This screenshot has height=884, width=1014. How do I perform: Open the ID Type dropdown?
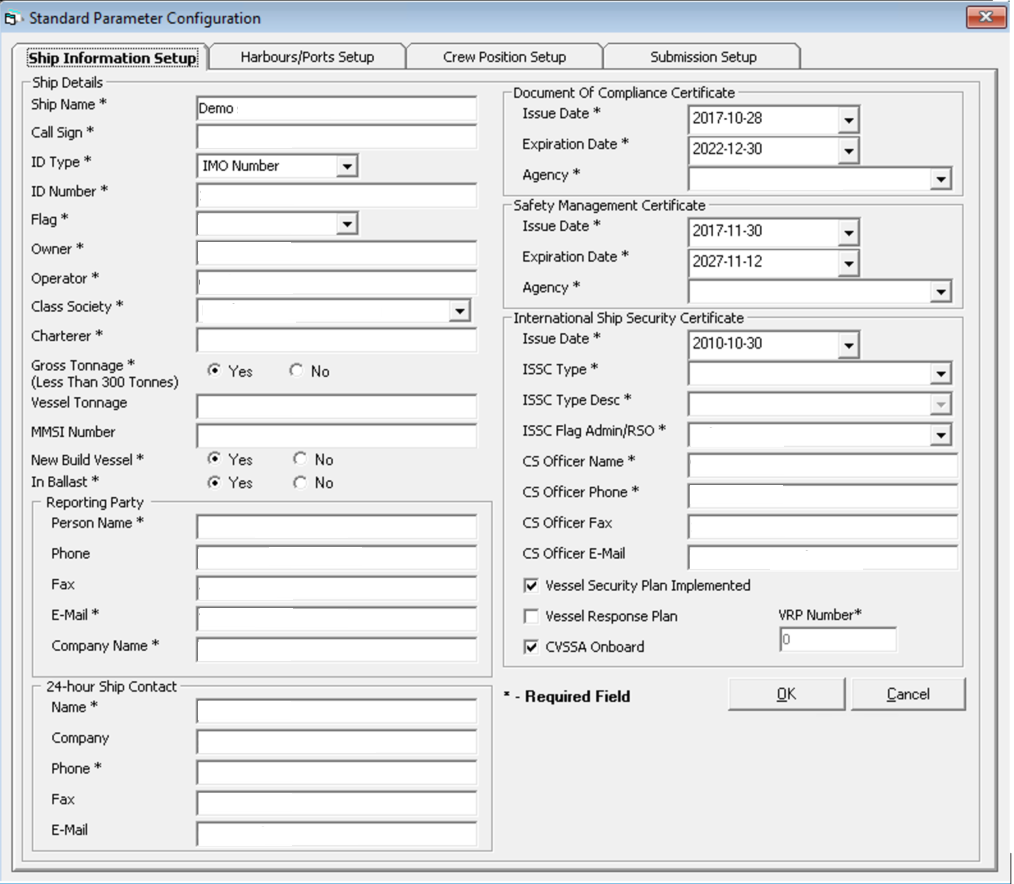(x=347, y=166)
